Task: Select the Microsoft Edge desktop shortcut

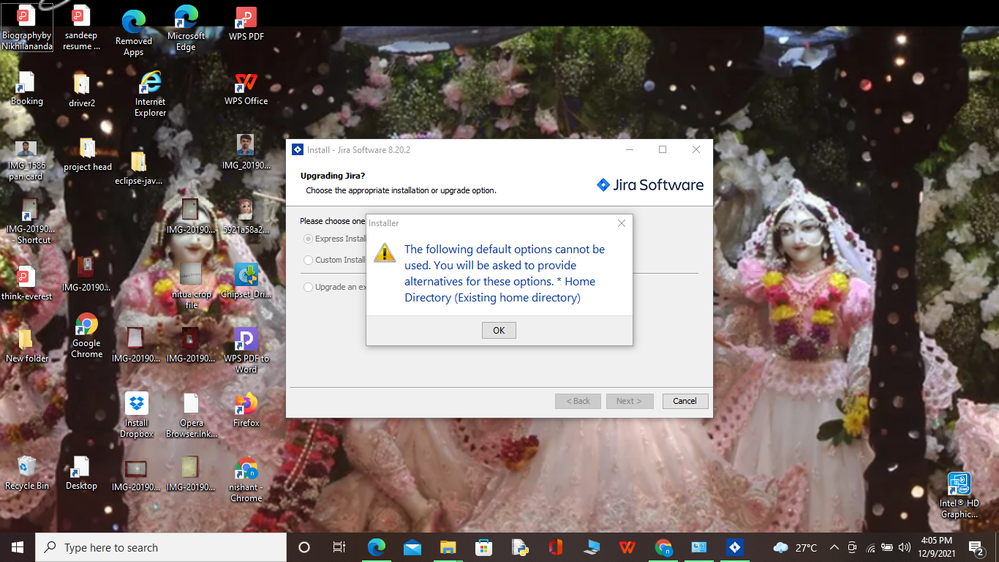Action: (185, 28)
